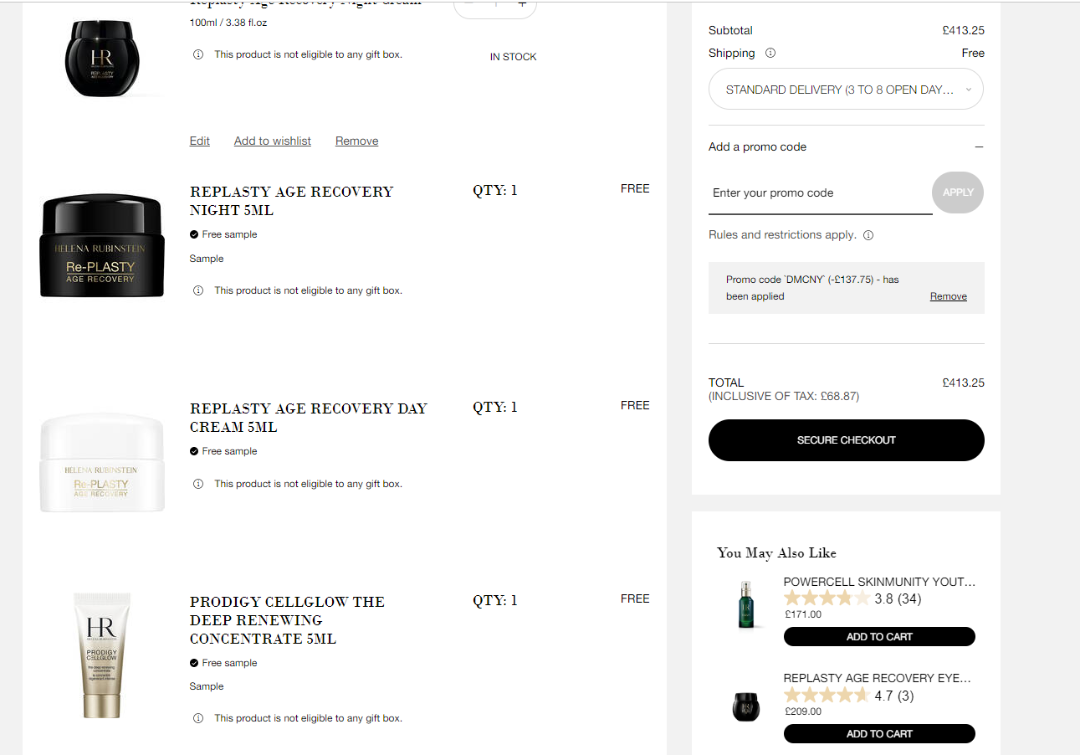The image size is (1080, 755).
Task: Add Powercell Skinmunity to cart
Action: coord(879,637)
